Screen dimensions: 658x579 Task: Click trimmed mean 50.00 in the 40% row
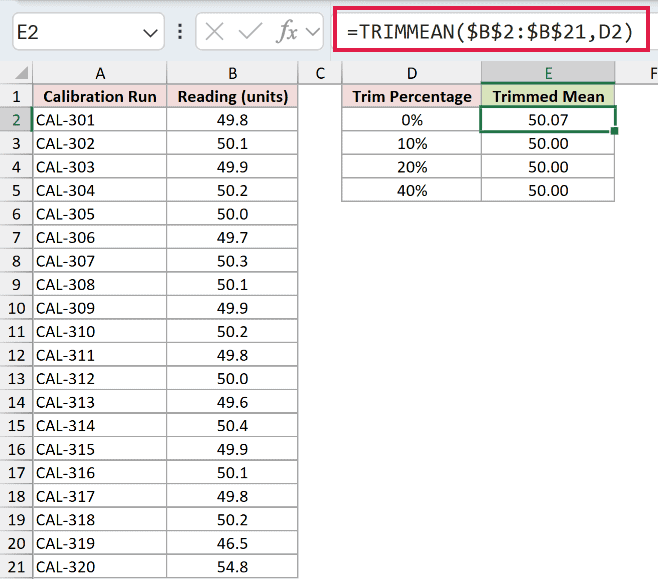pos(548,190)
